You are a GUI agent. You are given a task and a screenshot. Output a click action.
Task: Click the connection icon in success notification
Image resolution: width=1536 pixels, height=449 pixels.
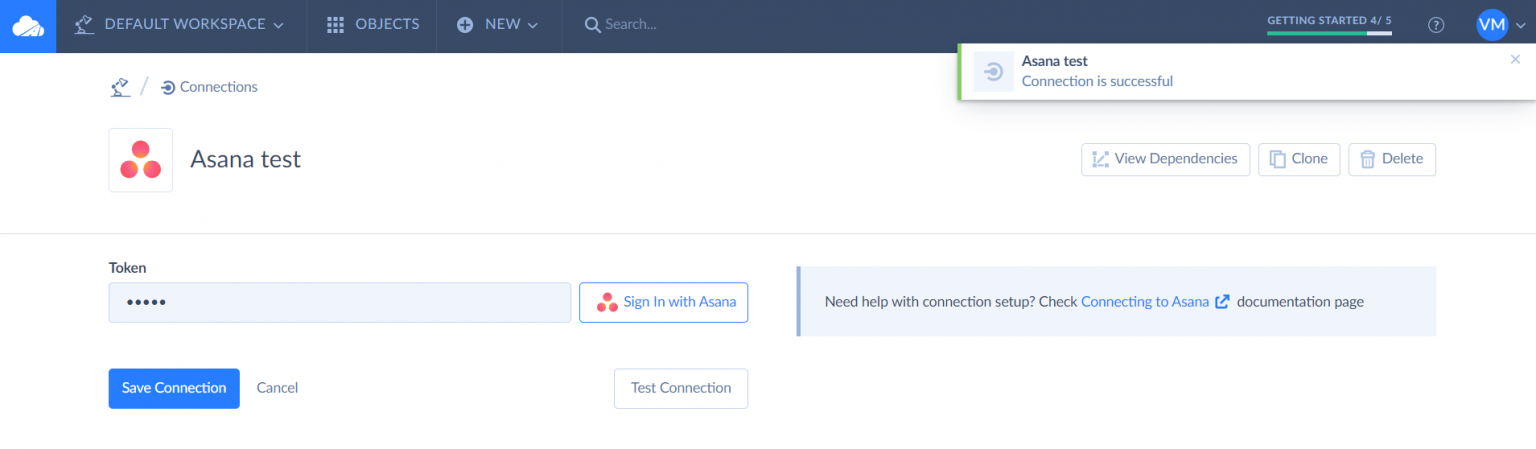click(993, 72)
